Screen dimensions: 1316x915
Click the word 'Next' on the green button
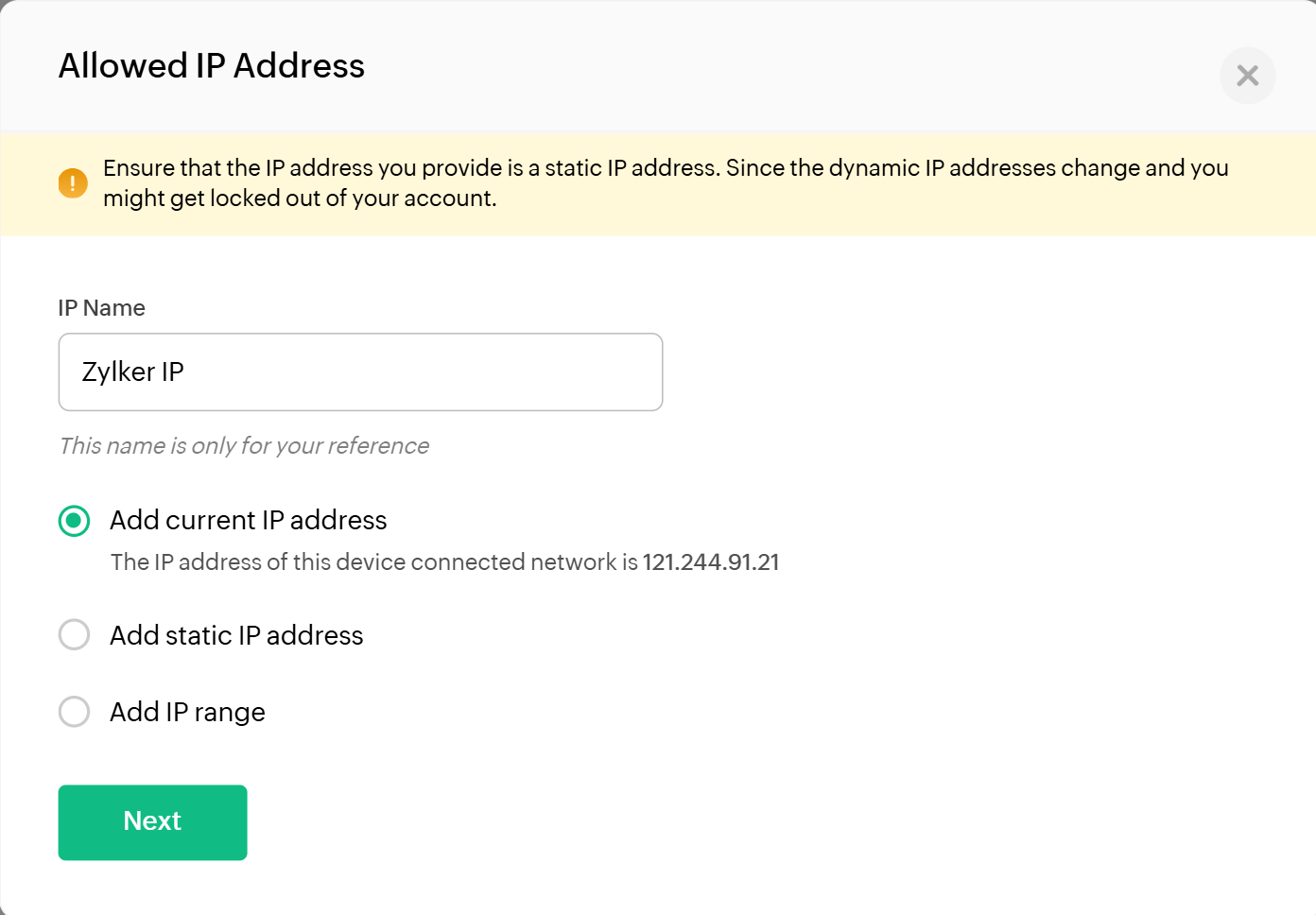[152, 821]
